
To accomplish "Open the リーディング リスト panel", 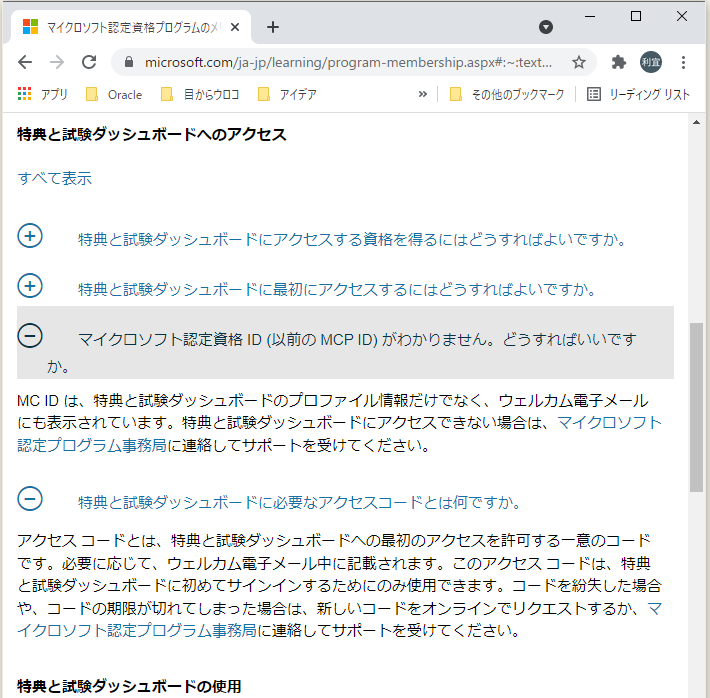I will tap(638, 94).
